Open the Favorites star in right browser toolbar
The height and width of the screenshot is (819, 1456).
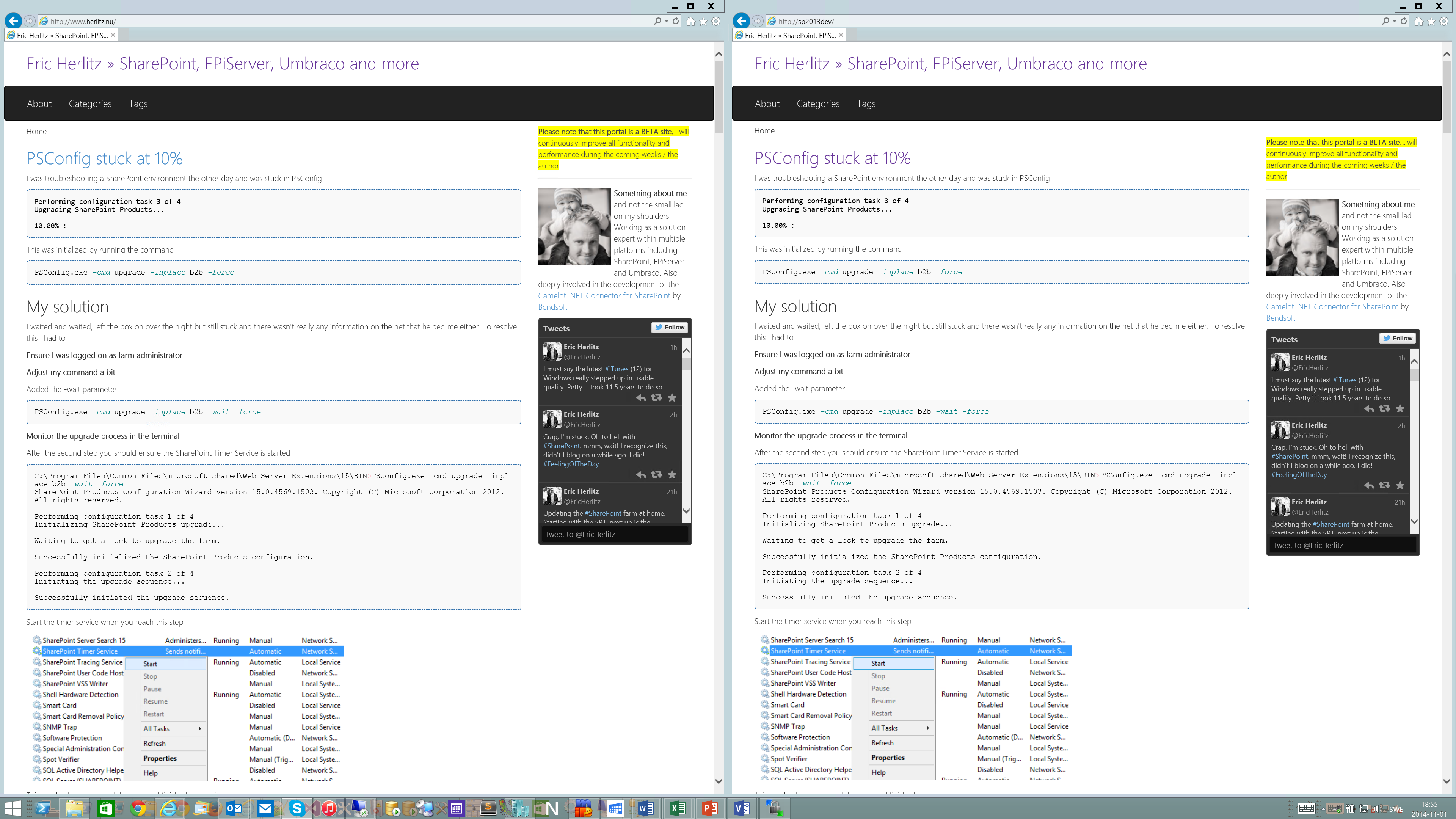pos(1431,22)
